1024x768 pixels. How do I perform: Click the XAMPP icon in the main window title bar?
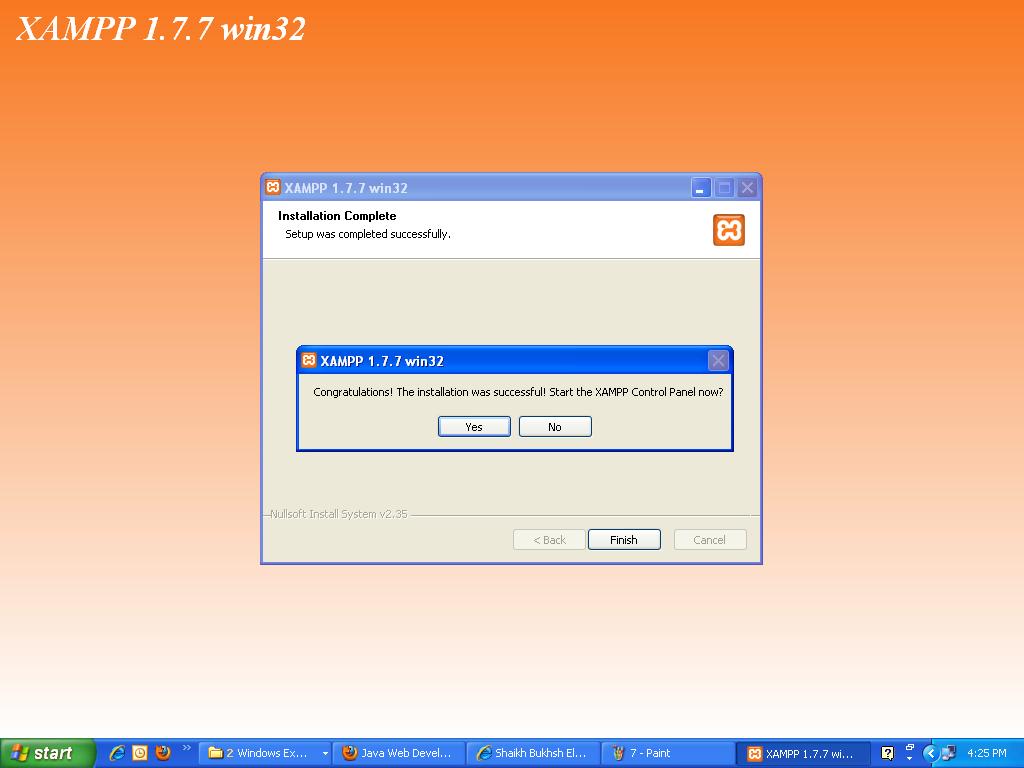[272, 186]
